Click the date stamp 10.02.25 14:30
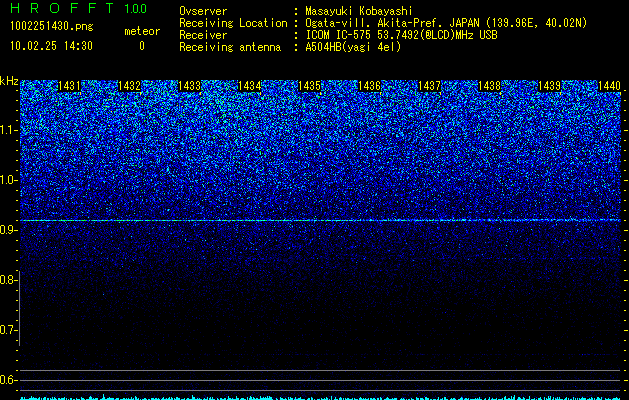 pyautogui.click(x=51, y=46)
